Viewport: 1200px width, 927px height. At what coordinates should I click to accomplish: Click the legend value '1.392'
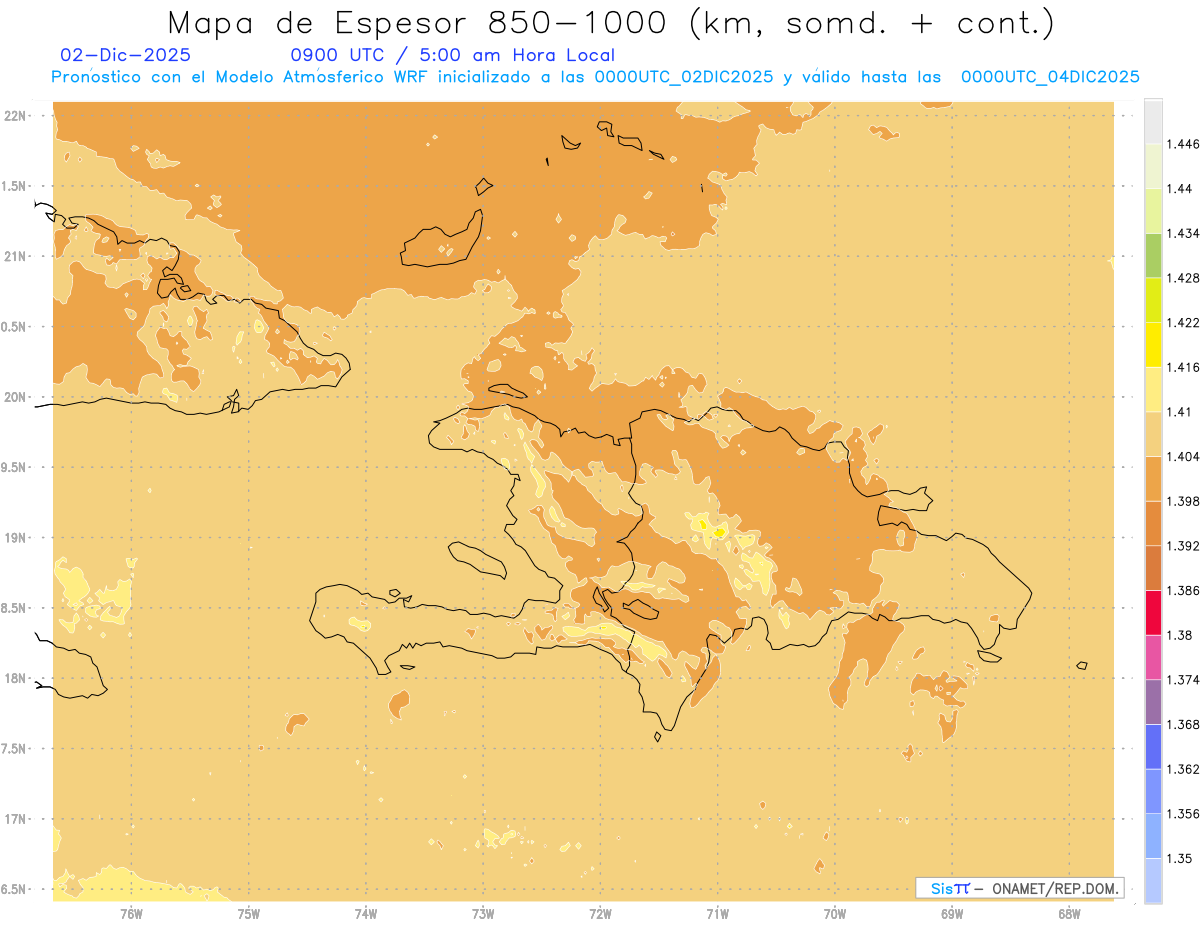point(1183,546)
